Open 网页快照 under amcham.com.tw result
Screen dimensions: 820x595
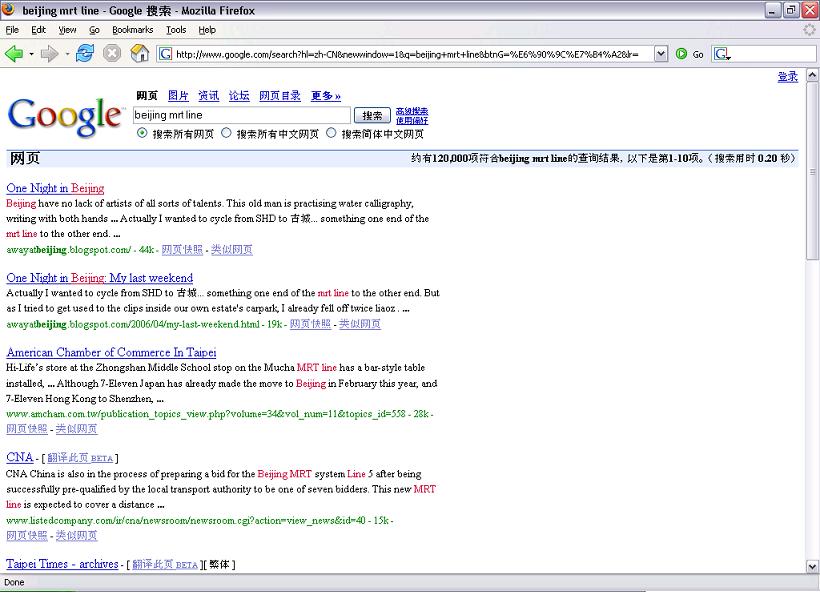click(x=27, y=429)
